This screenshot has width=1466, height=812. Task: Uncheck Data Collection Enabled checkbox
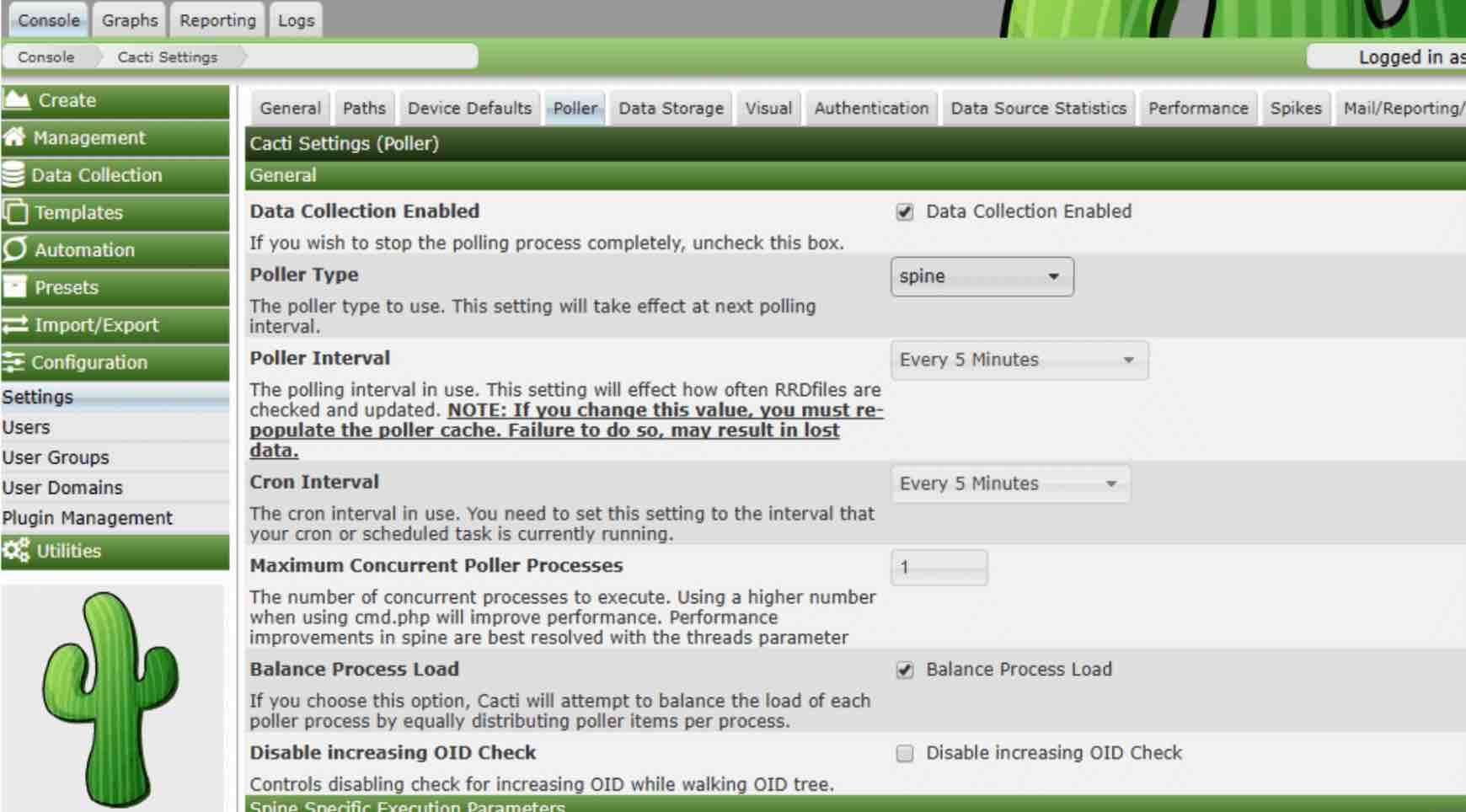pyautogui.click(x=905, y=212)
